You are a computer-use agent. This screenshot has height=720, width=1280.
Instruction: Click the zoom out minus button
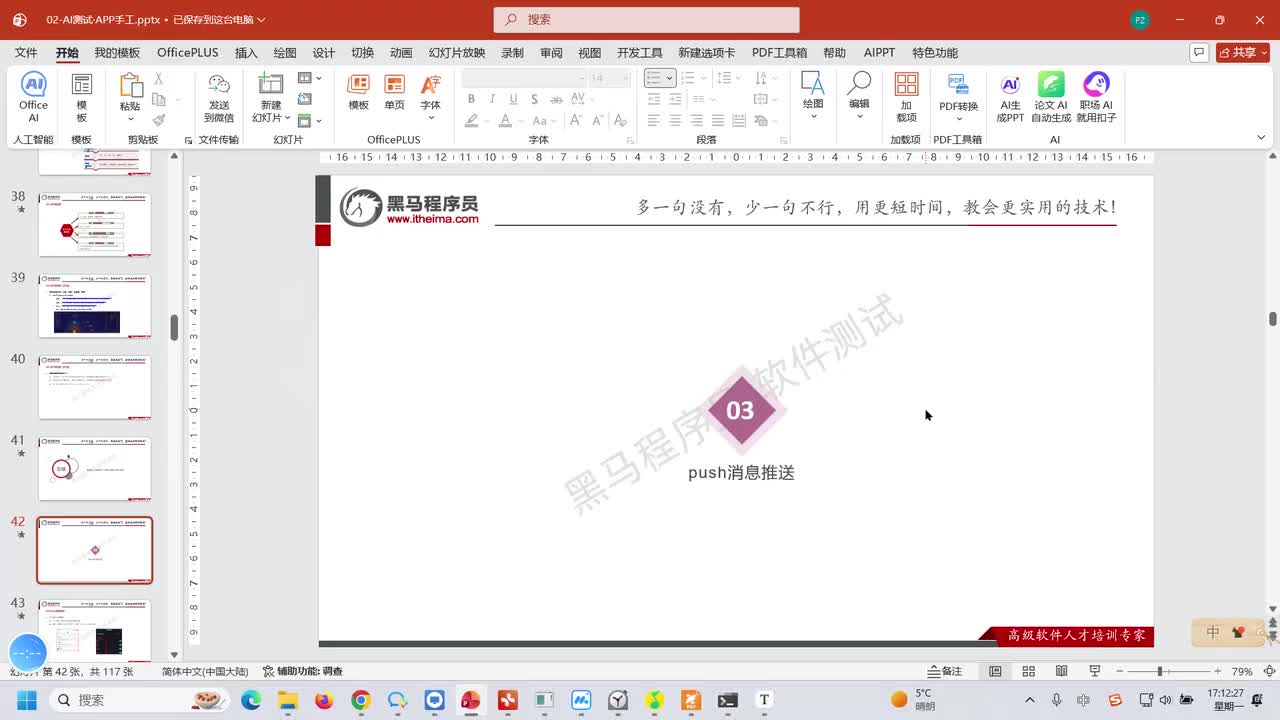pyautogui.click(x=1120, y=671)
